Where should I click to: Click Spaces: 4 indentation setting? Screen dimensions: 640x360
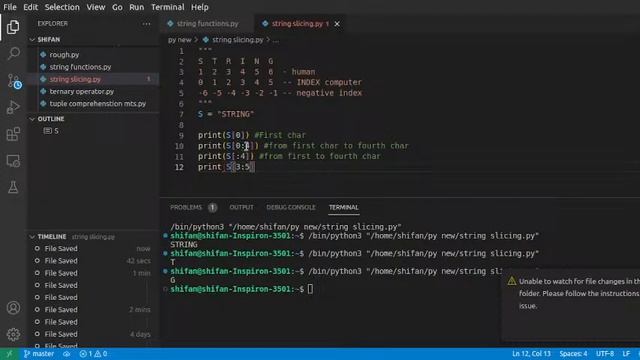pos(573,354)
